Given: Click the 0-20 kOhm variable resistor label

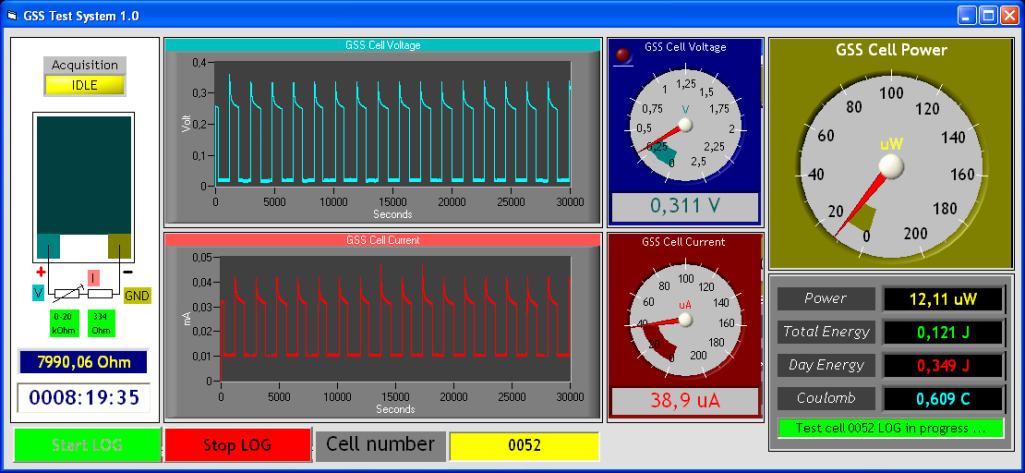Looking at the screenshot, I should 64,323.
